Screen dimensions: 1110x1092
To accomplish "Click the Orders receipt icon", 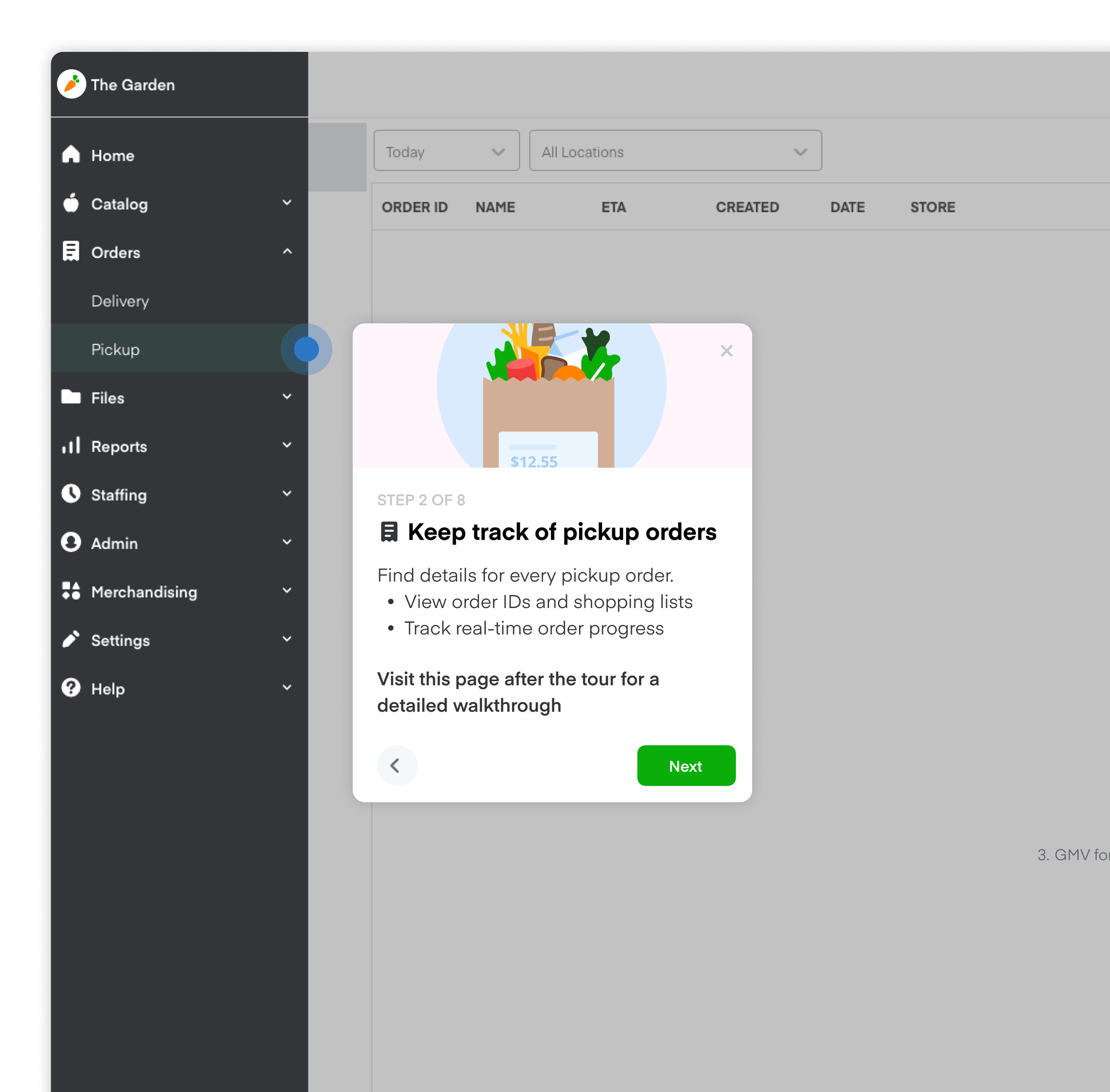I will point(71,251).
